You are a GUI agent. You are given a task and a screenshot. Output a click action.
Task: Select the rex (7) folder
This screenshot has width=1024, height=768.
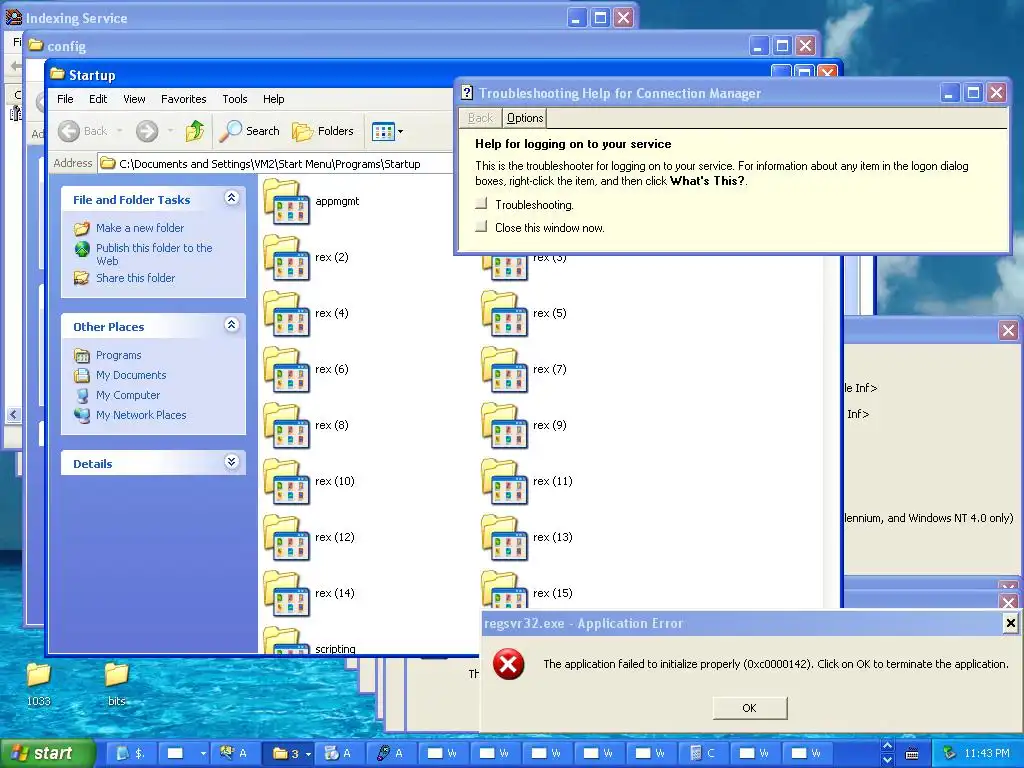coord(504,370)
